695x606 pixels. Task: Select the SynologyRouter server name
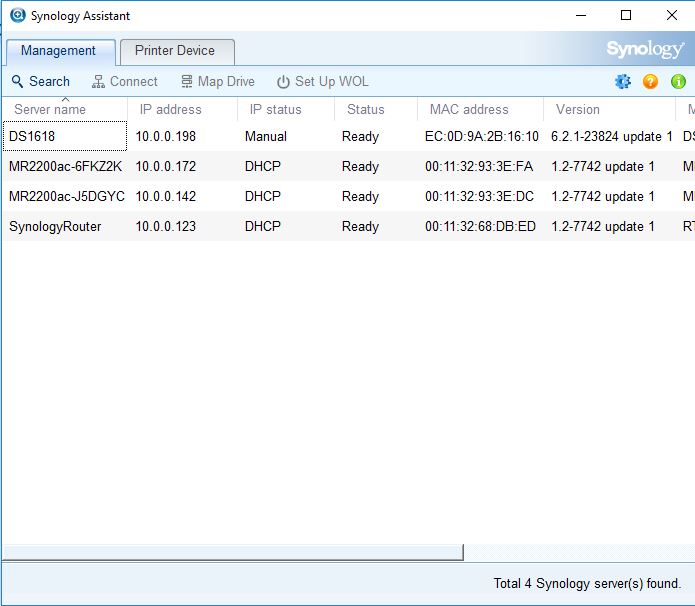(x=55, y=227)
